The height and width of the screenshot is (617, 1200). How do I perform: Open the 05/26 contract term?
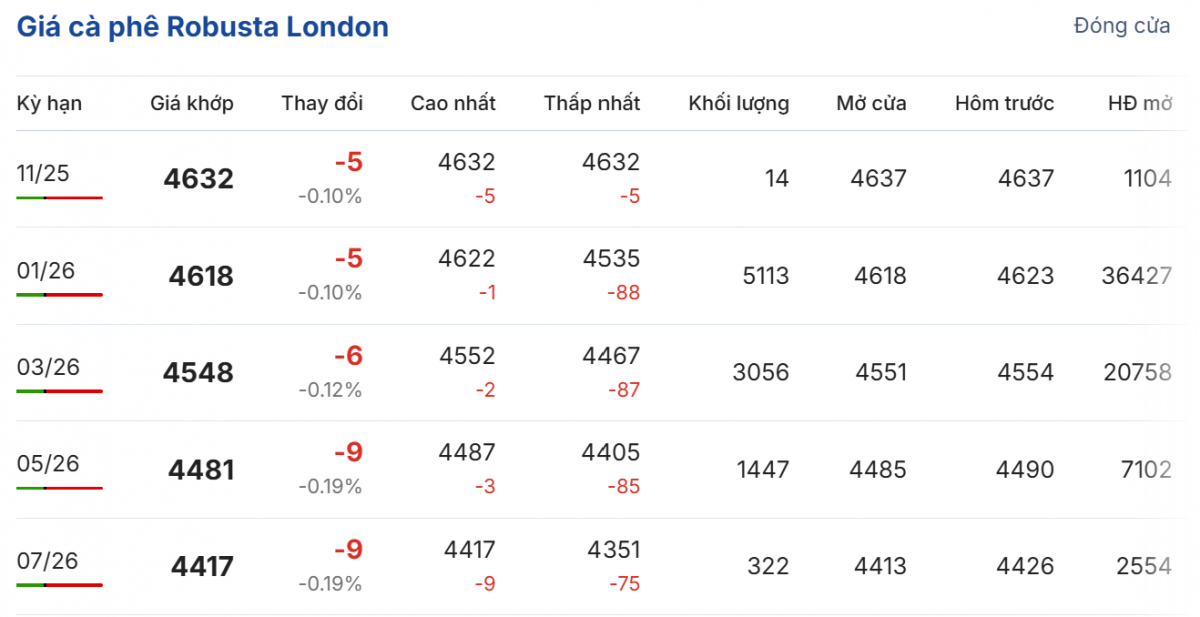click(48, 464)
